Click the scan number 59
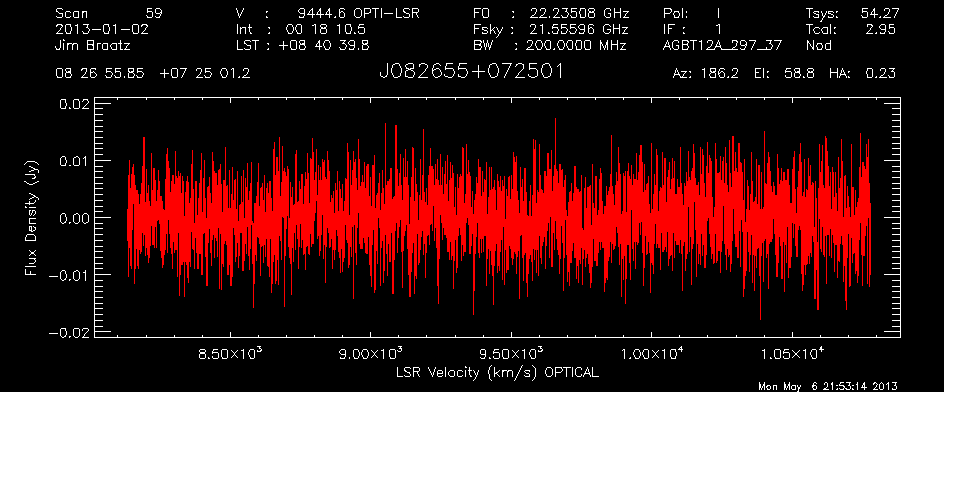Viewport: 962px width, 490px height. click(x=154, y=13)
